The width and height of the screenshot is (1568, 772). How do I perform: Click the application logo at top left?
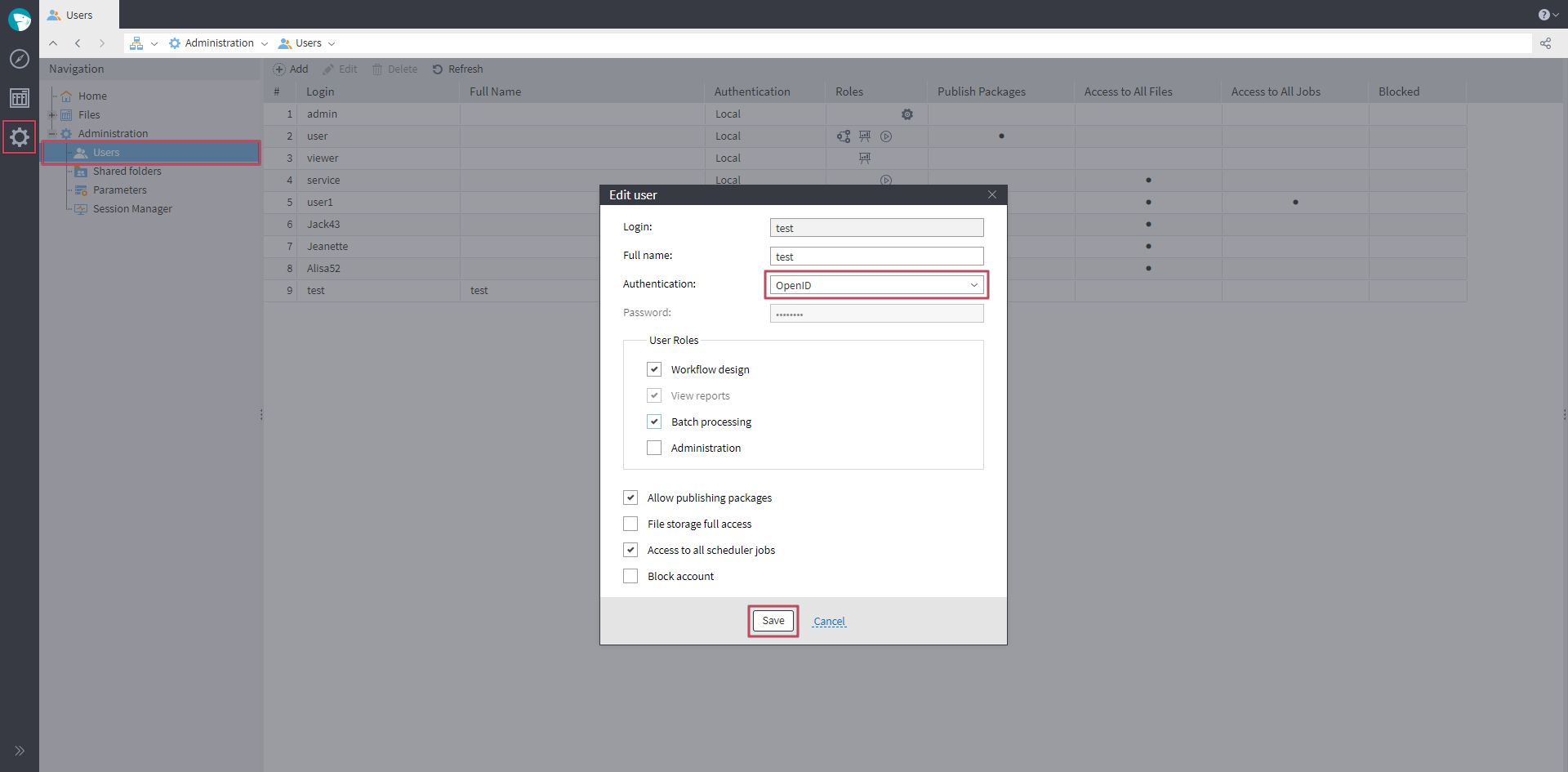pyautogui.click(x=20, y=20)
